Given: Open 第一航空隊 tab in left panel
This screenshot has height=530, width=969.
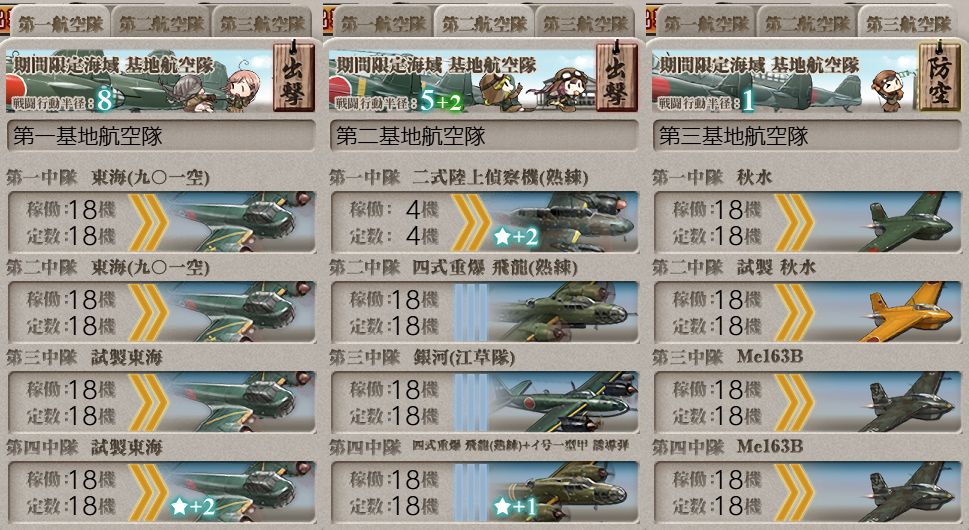Looking at the screenshot, I should tap(61, 23).
